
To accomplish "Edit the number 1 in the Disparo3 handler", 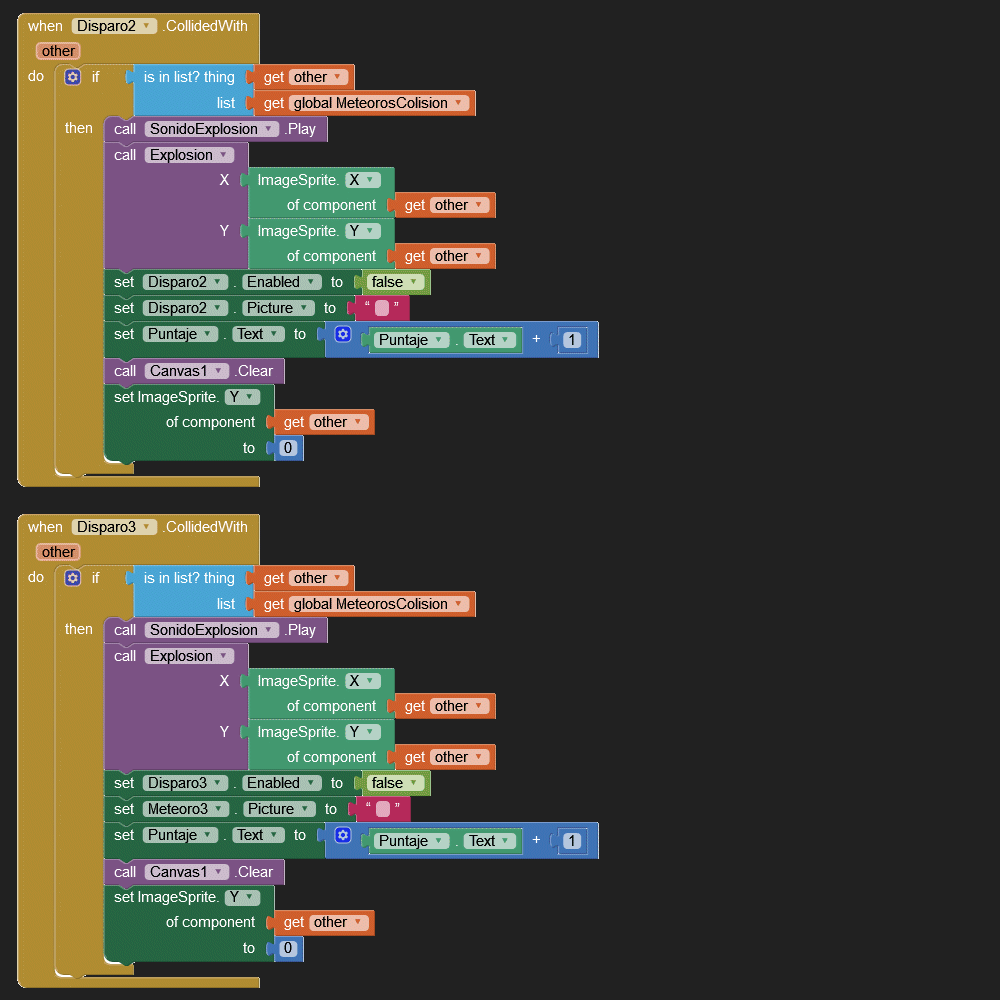I will (x=571, y=841).
